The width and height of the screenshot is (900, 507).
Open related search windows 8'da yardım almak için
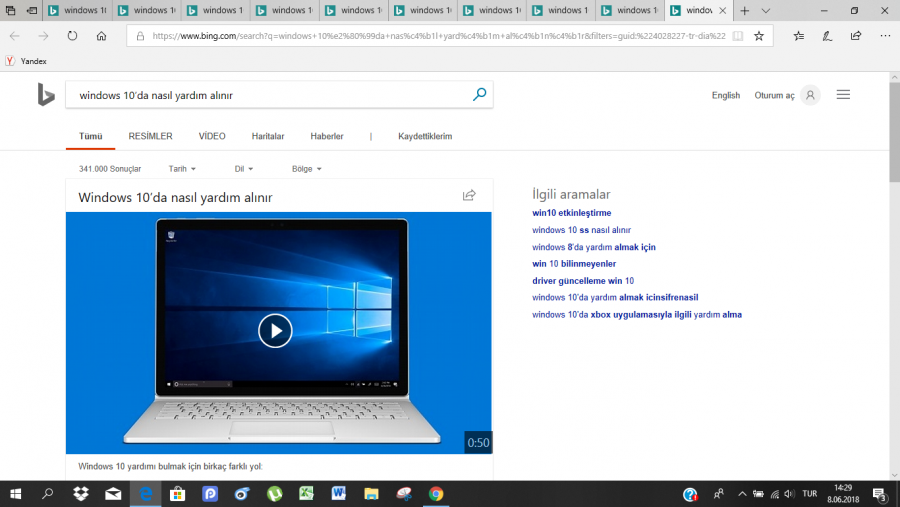point(593,247)
